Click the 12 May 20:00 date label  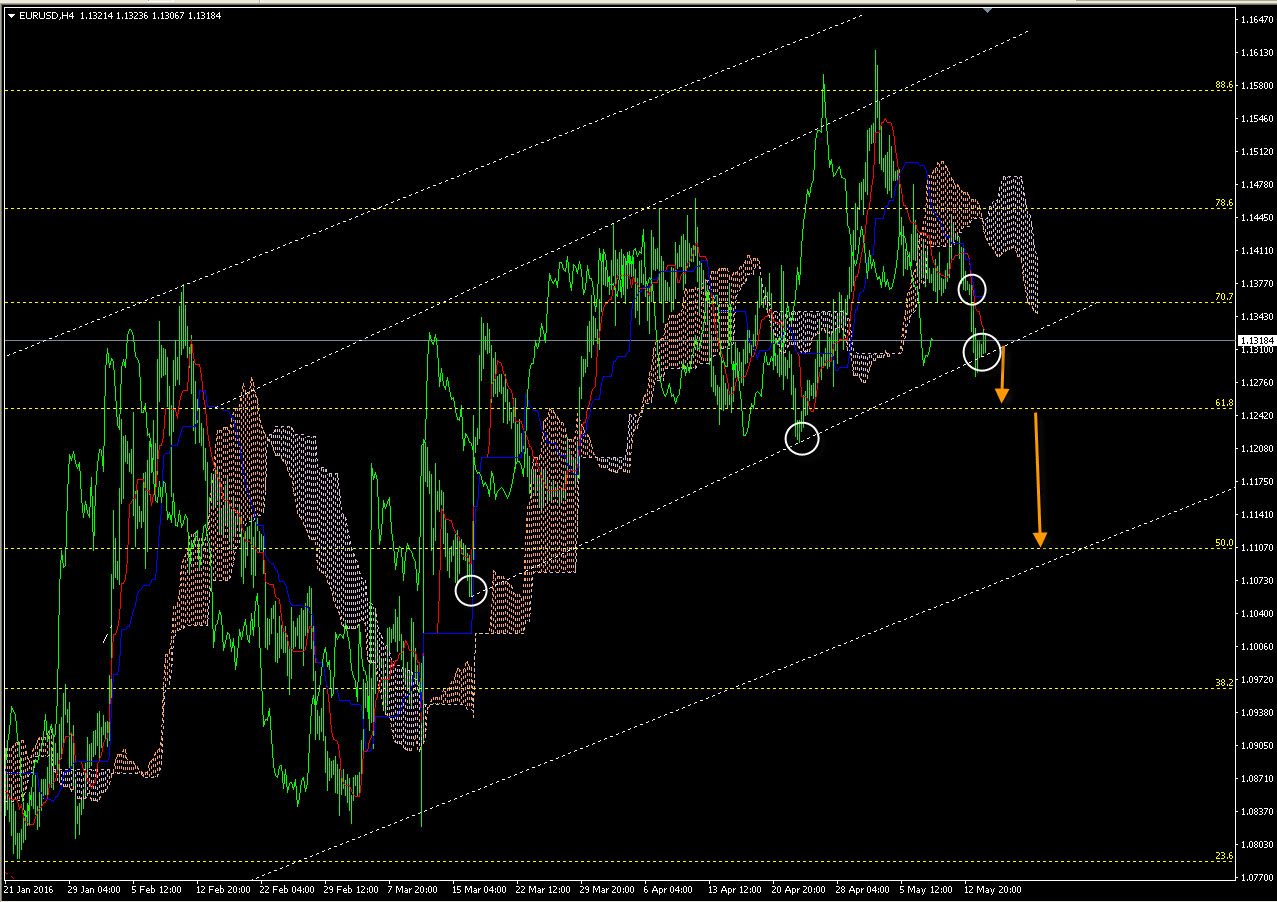[x=992, y=888]
